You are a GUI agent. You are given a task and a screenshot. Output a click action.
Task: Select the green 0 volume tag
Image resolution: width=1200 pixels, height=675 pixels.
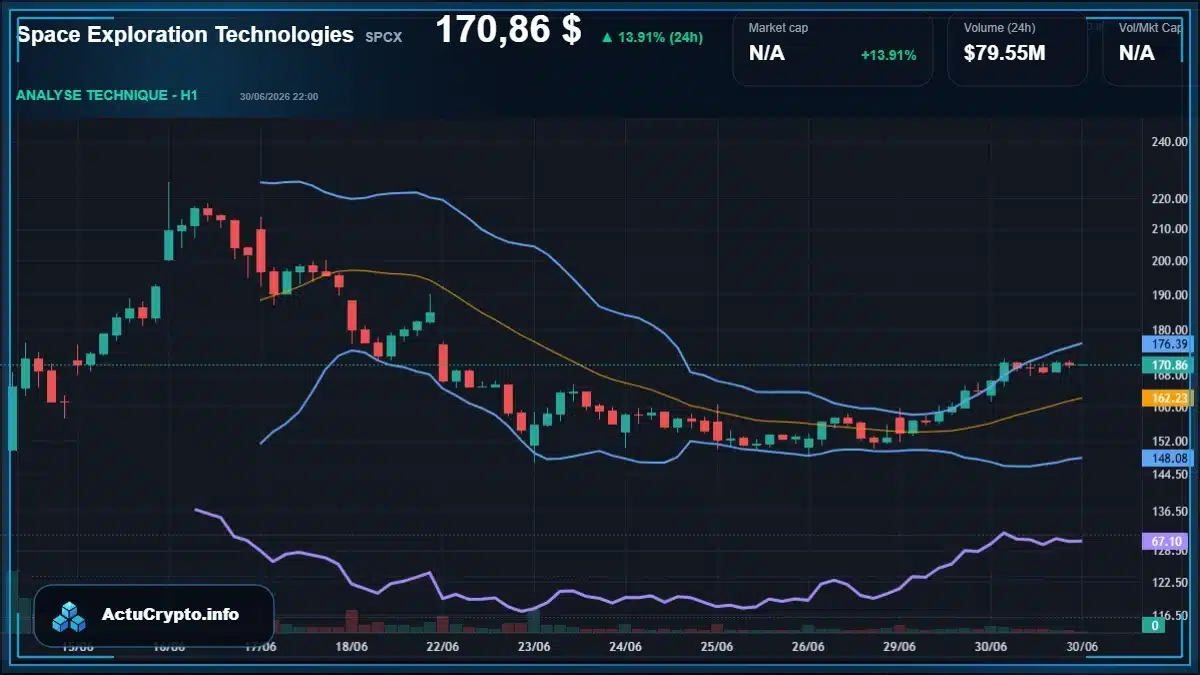1154,625
